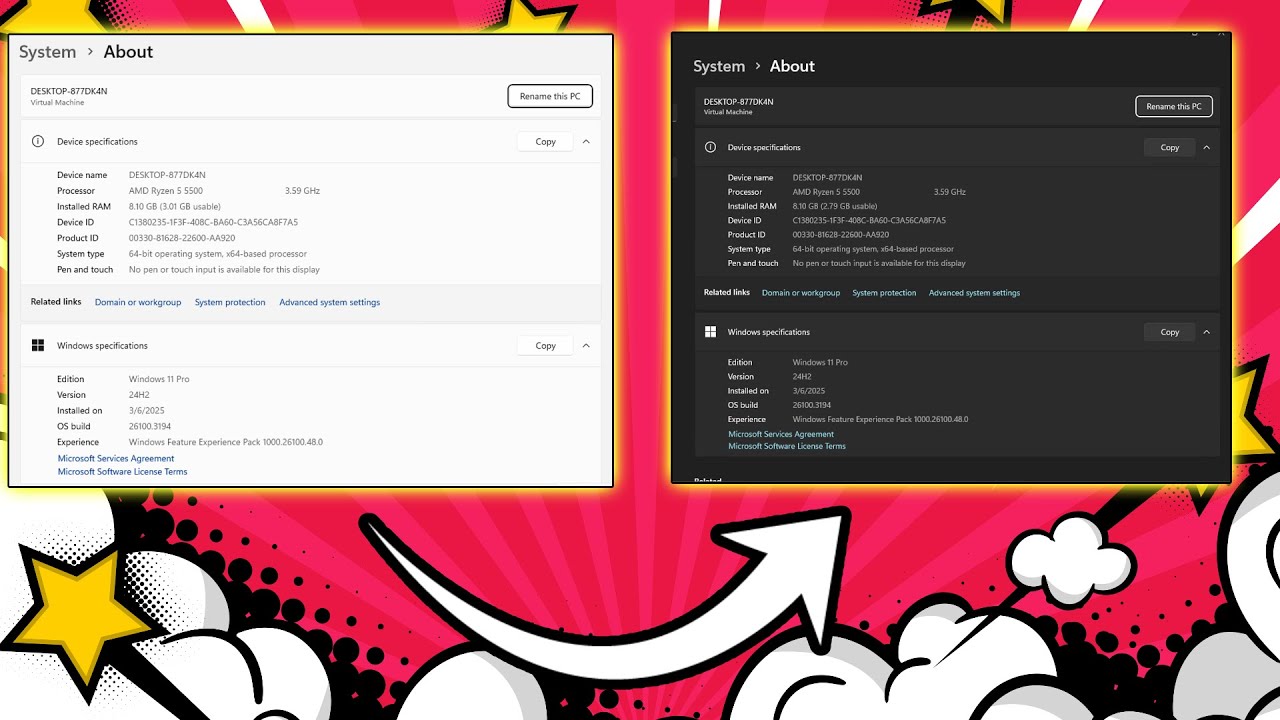Click Windows 11 Pro edition, dark window
Screen dimensions: 1280x720
tap(820, 362)
